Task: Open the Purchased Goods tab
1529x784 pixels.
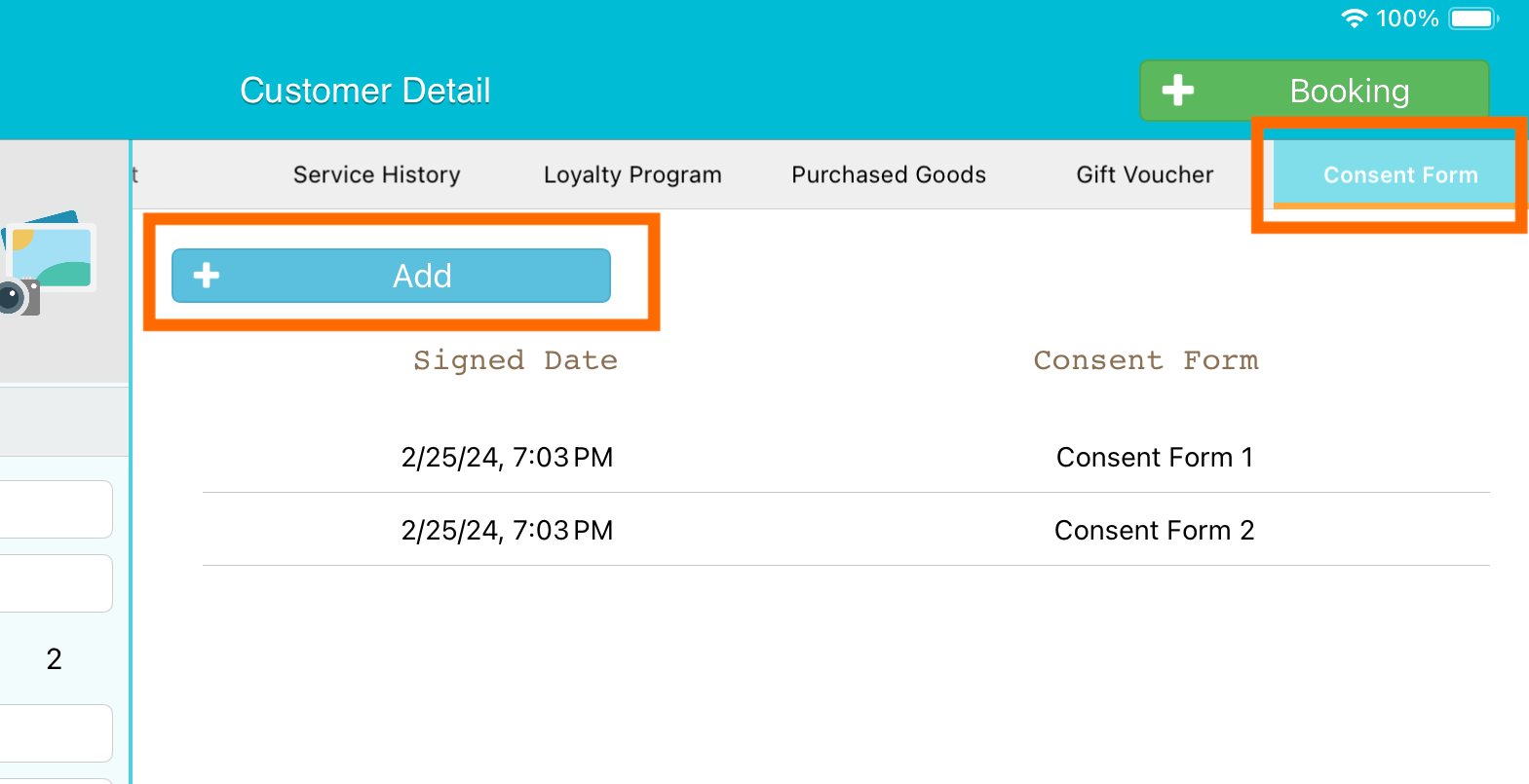Action: click(x=889, y=174)
